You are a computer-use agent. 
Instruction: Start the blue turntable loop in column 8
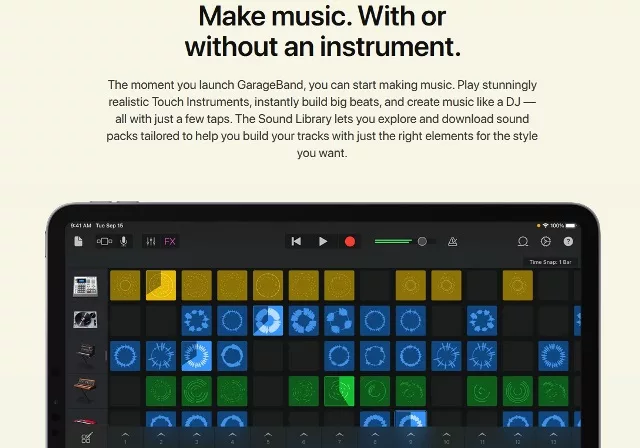tap(375, 321)
